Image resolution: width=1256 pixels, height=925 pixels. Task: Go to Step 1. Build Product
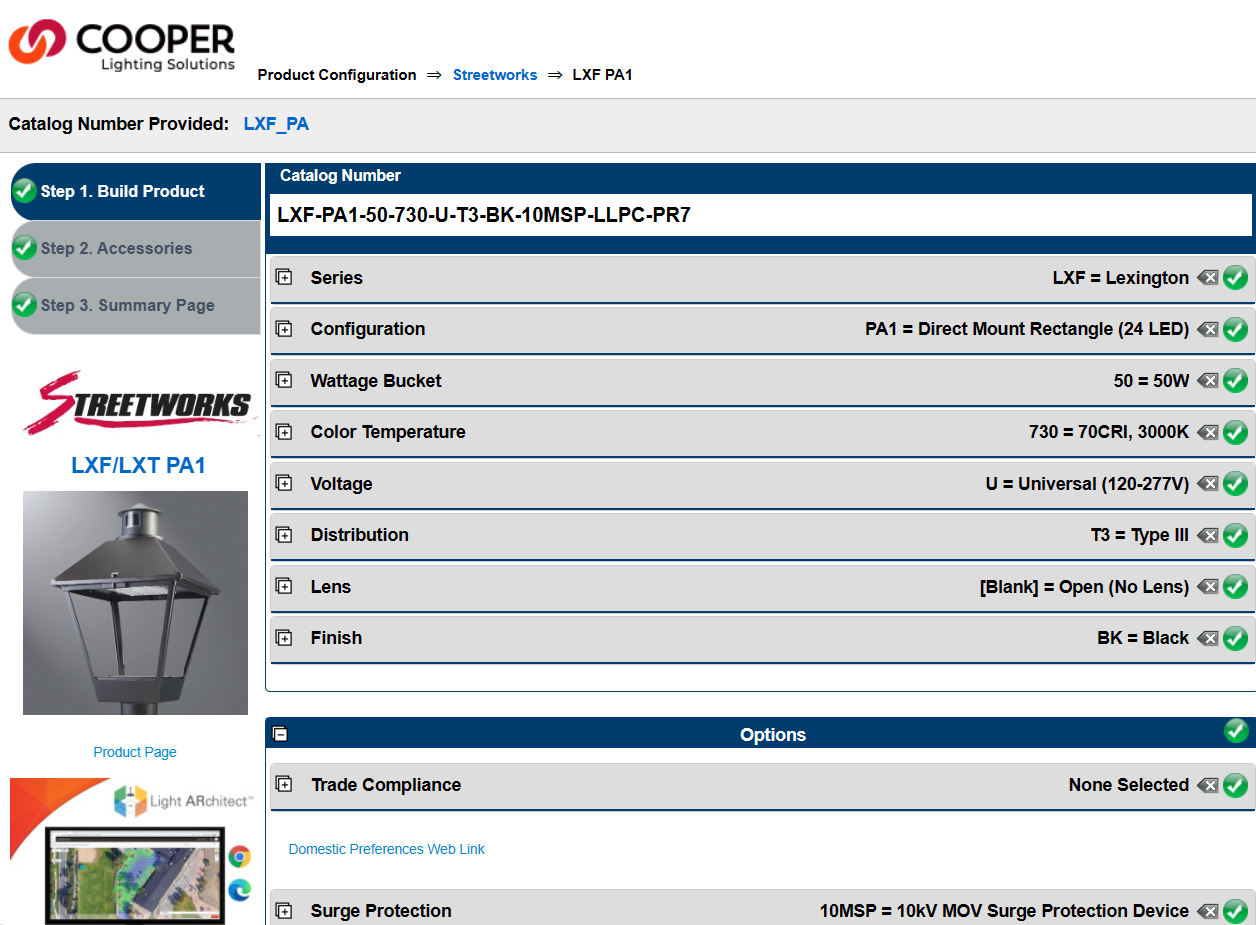tap(136, 192)
